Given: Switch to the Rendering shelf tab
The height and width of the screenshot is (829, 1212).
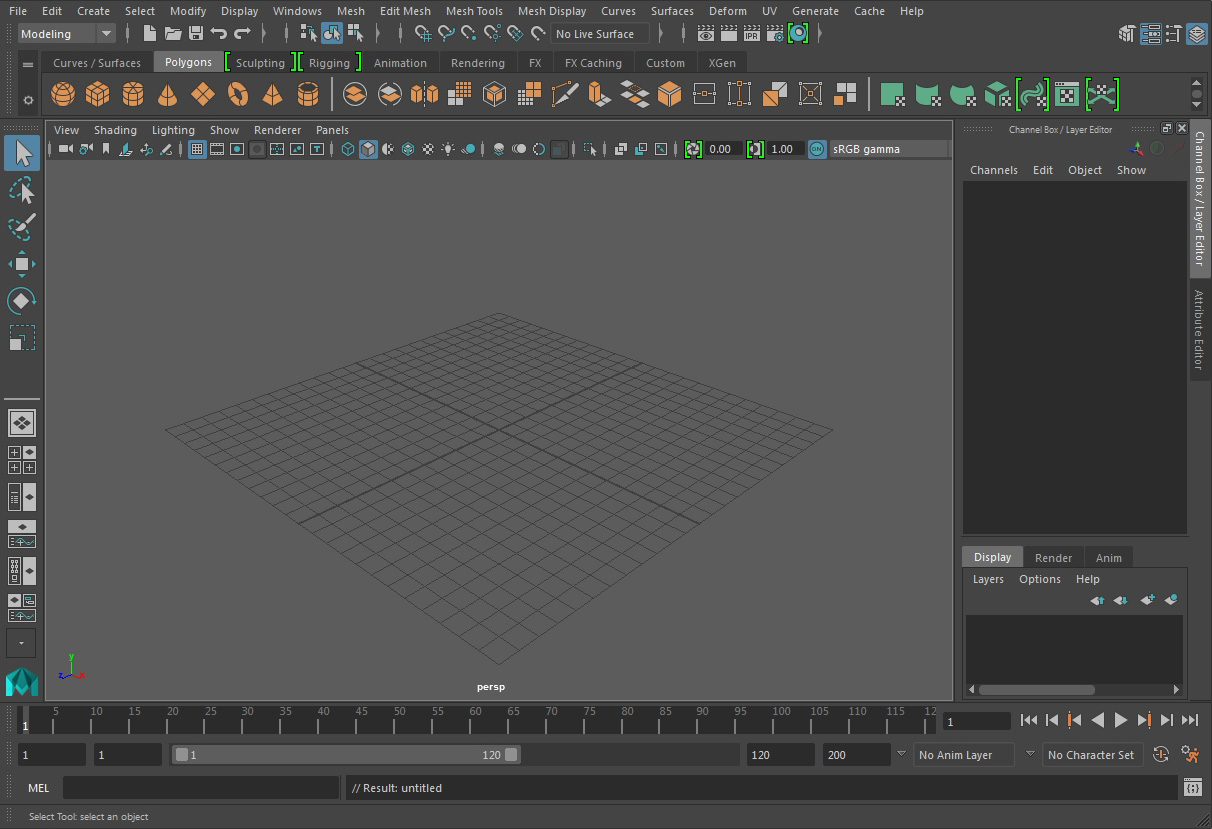Looking at the screenshot, I should [x=477, y=63].
